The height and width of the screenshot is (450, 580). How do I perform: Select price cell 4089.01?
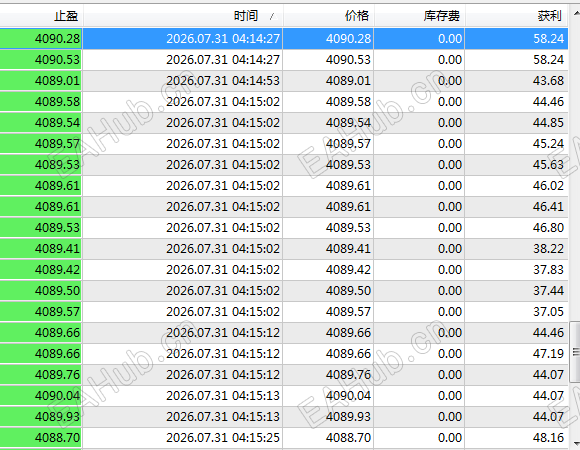tap(328, 81)
